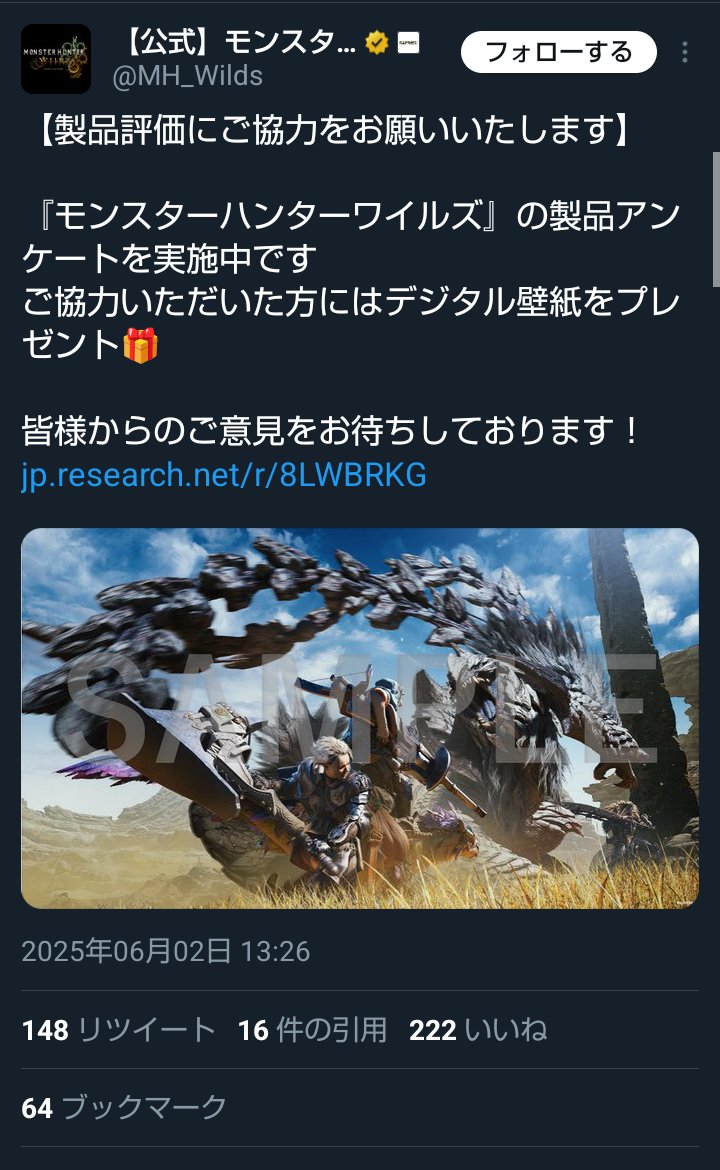
Task: View the 16 件の引用 quotes list
Action: coord(312,1030)
